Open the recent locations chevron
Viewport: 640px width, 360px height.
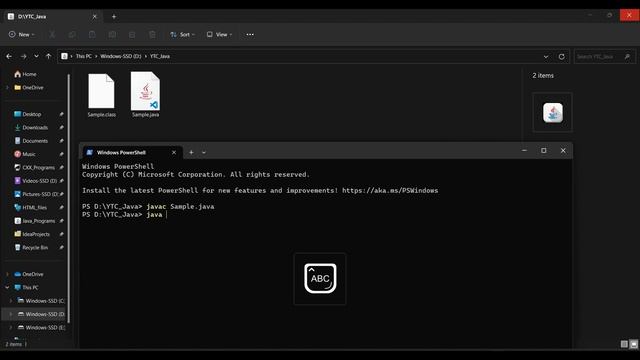click(x=36, y=56)
